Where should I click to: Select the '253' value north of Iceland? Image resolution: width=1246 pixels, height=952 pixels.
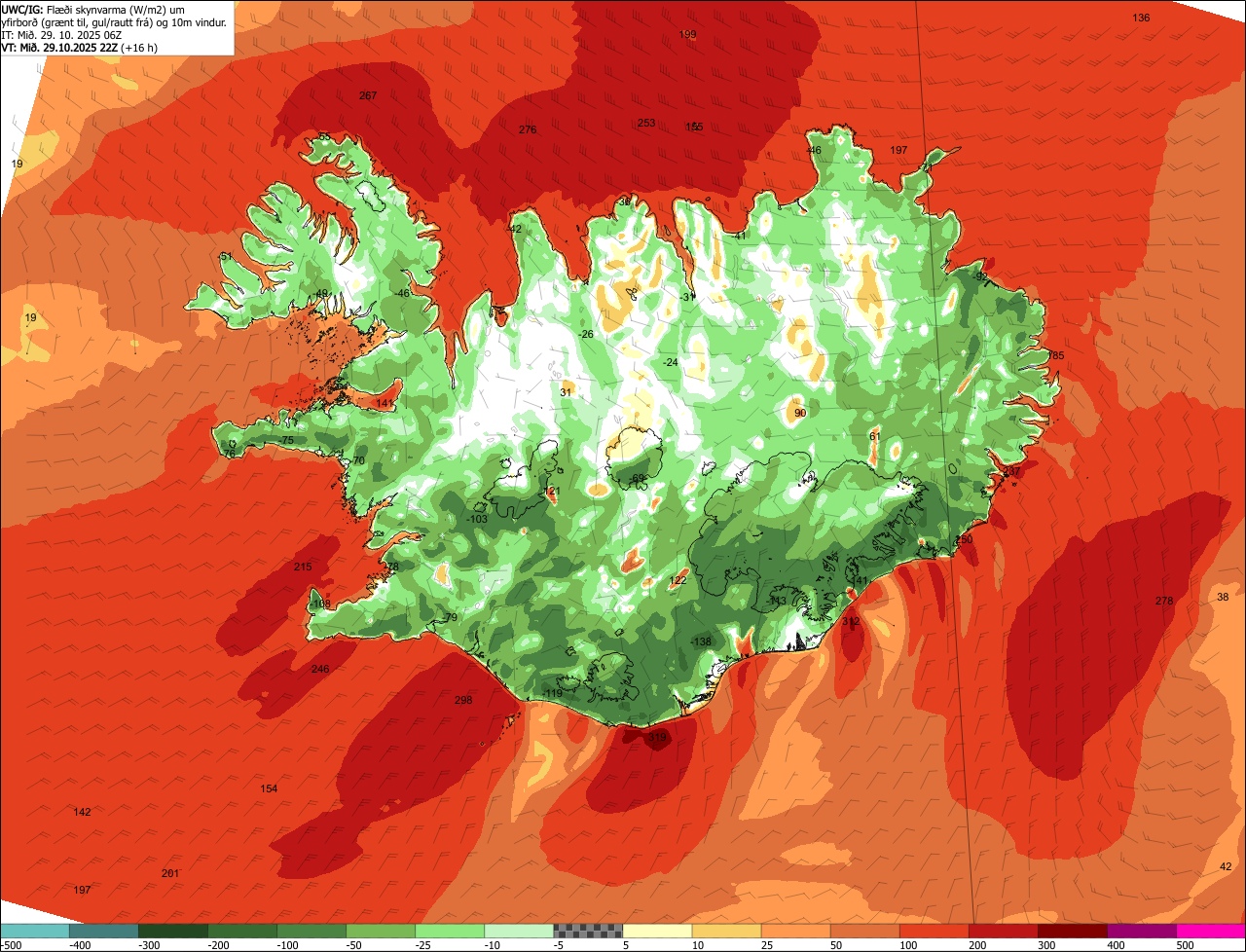click(x=646, y=123)
